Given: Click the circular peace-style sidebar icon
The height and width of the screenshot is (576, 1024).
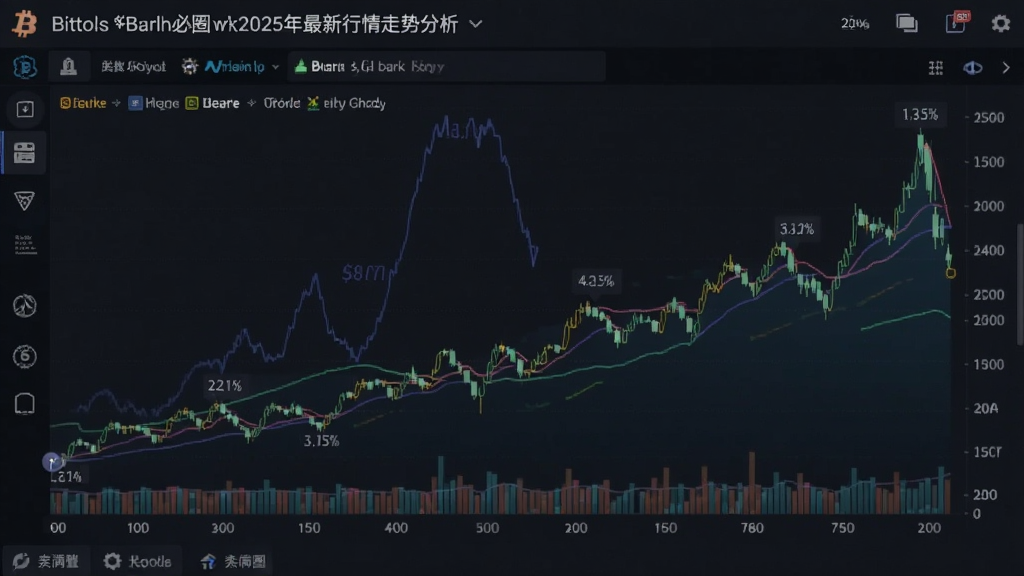Looking at the screenshot, I should click(x=24, y=306).
